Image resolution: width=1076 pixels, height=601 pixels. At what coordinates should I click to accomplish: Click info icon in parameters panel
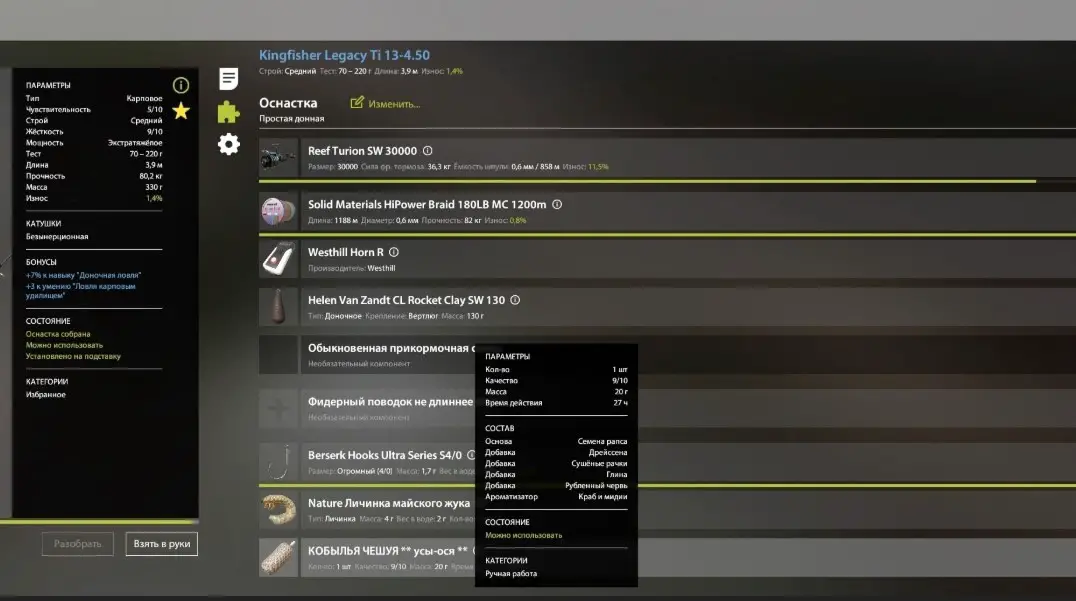coord(180,85)
